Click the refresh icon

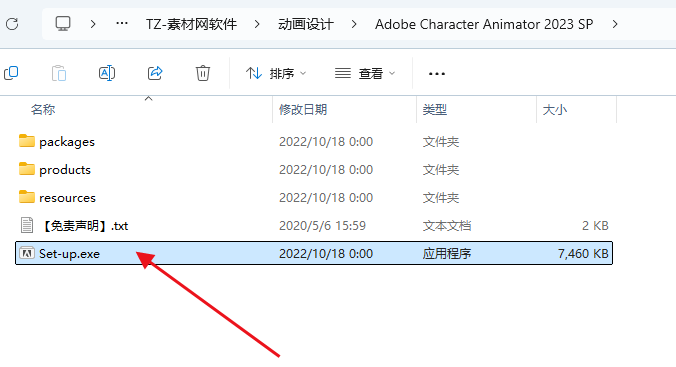click(12, 24)
